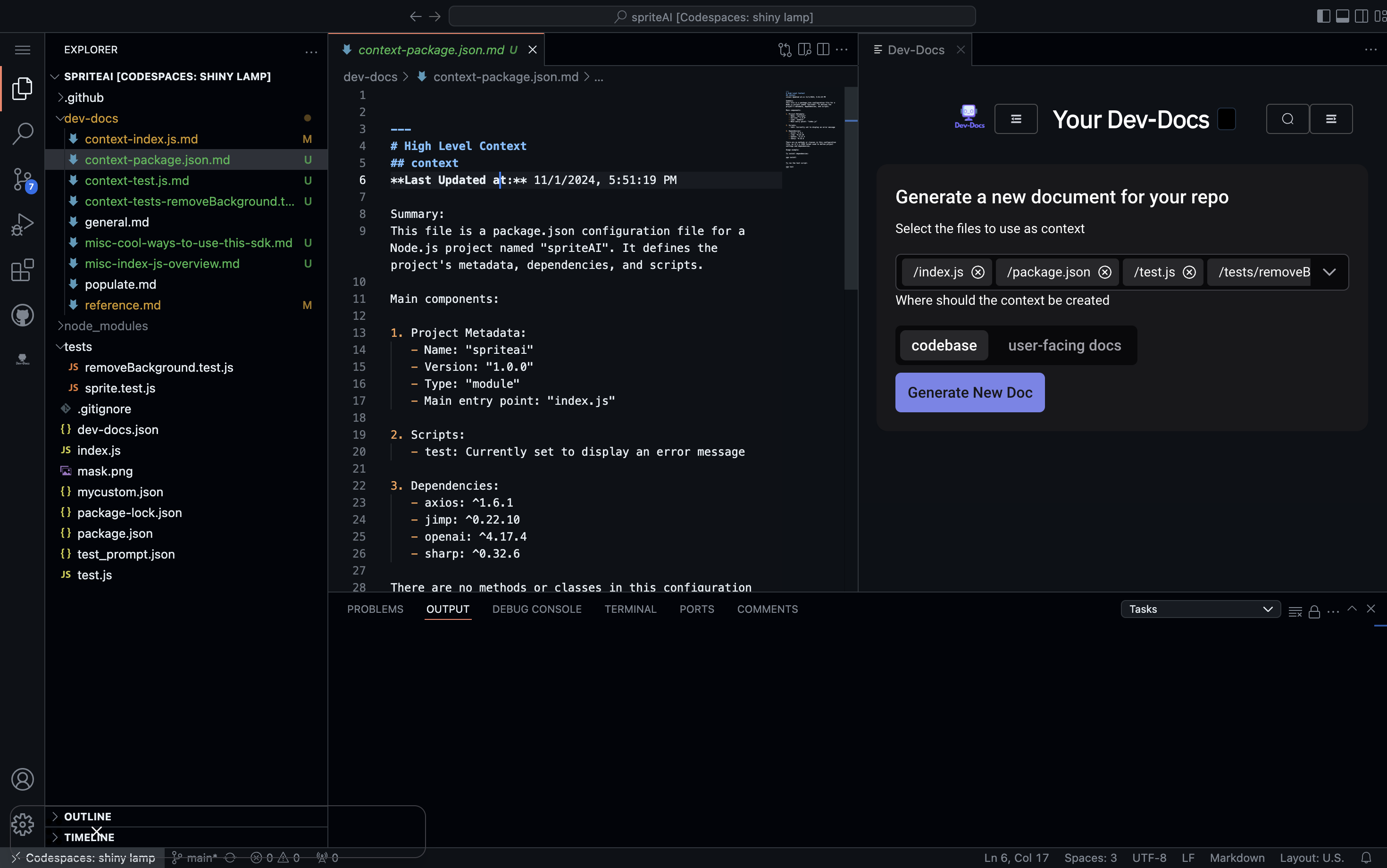The width and height of the screenshot is (1387, 868).
Task: Open the Search view in activity bar
Action: [22, 133]
